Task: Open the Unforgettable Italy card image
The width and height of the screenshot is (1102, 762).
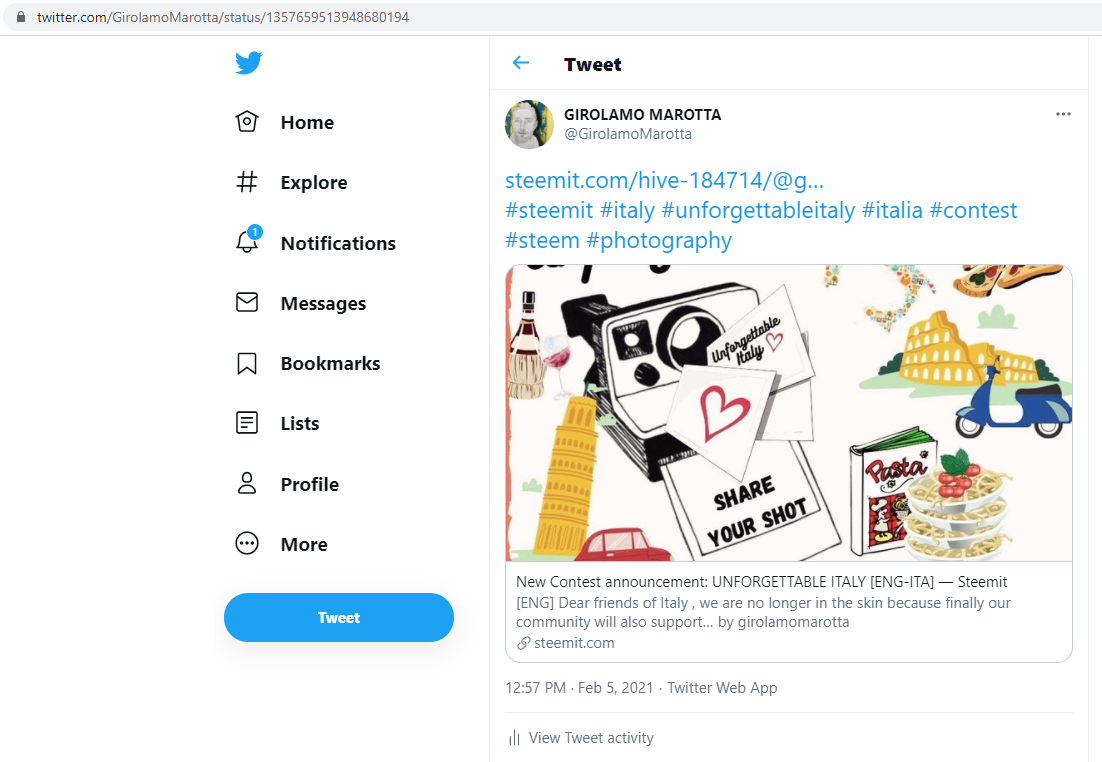Action: tap(788, 412)
